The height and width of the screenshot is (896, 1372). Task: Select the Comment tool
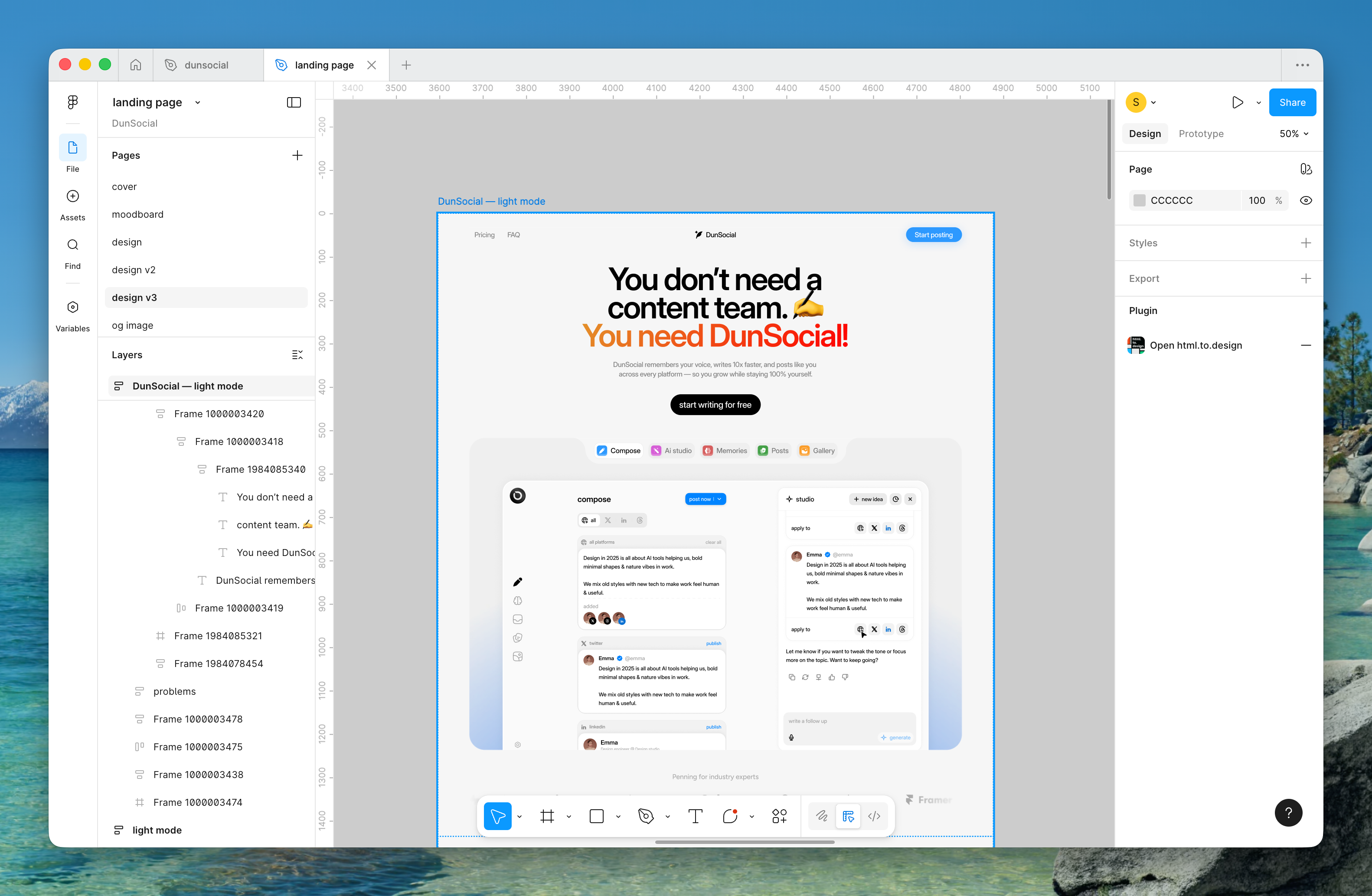click(x=730, y=816)
